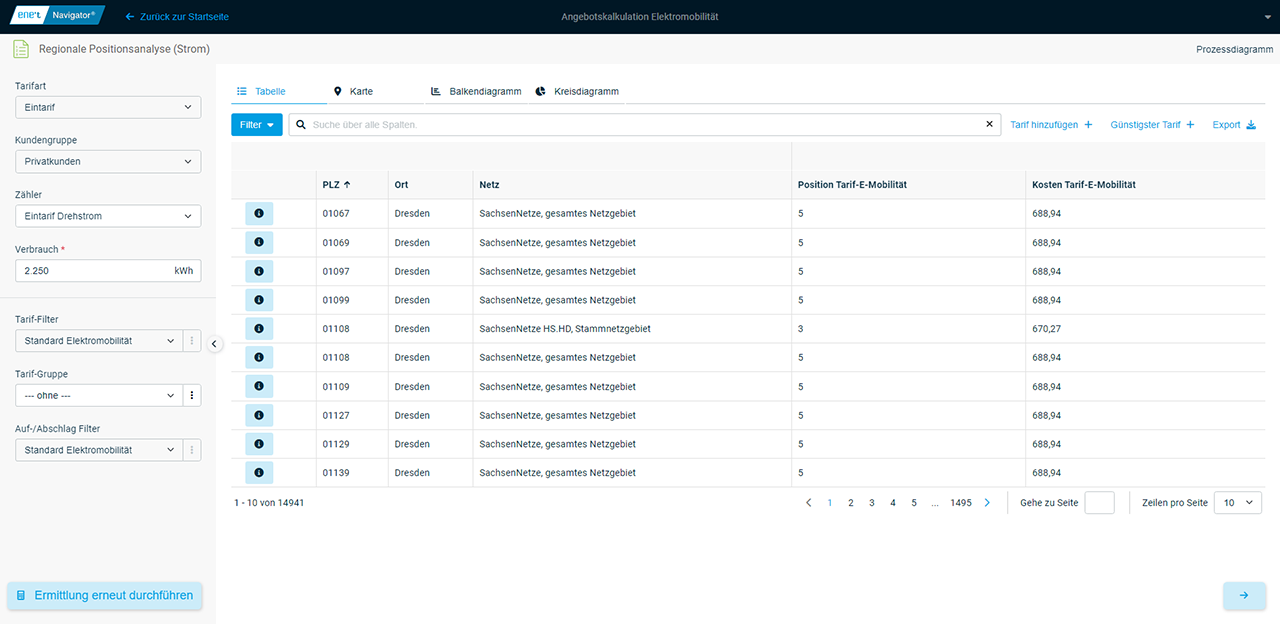Viewport: 1280px width, 624px height.
Task: Open info for SachsenNetze HS.HD Stammnetzgebiet row
Action: (x=259, y=329)
